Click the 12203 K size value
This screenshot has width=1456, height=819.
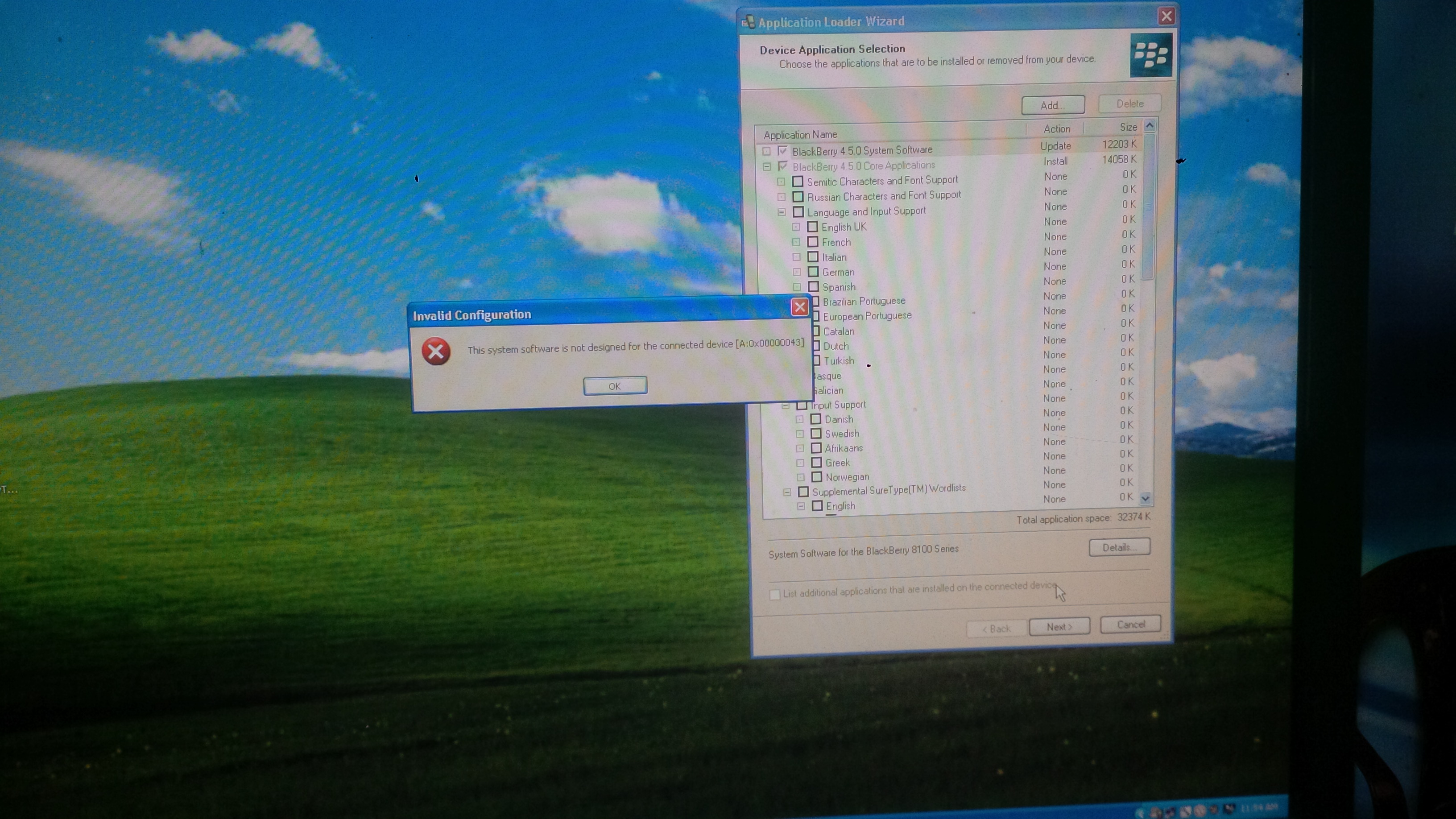[x=1119, y=144]
